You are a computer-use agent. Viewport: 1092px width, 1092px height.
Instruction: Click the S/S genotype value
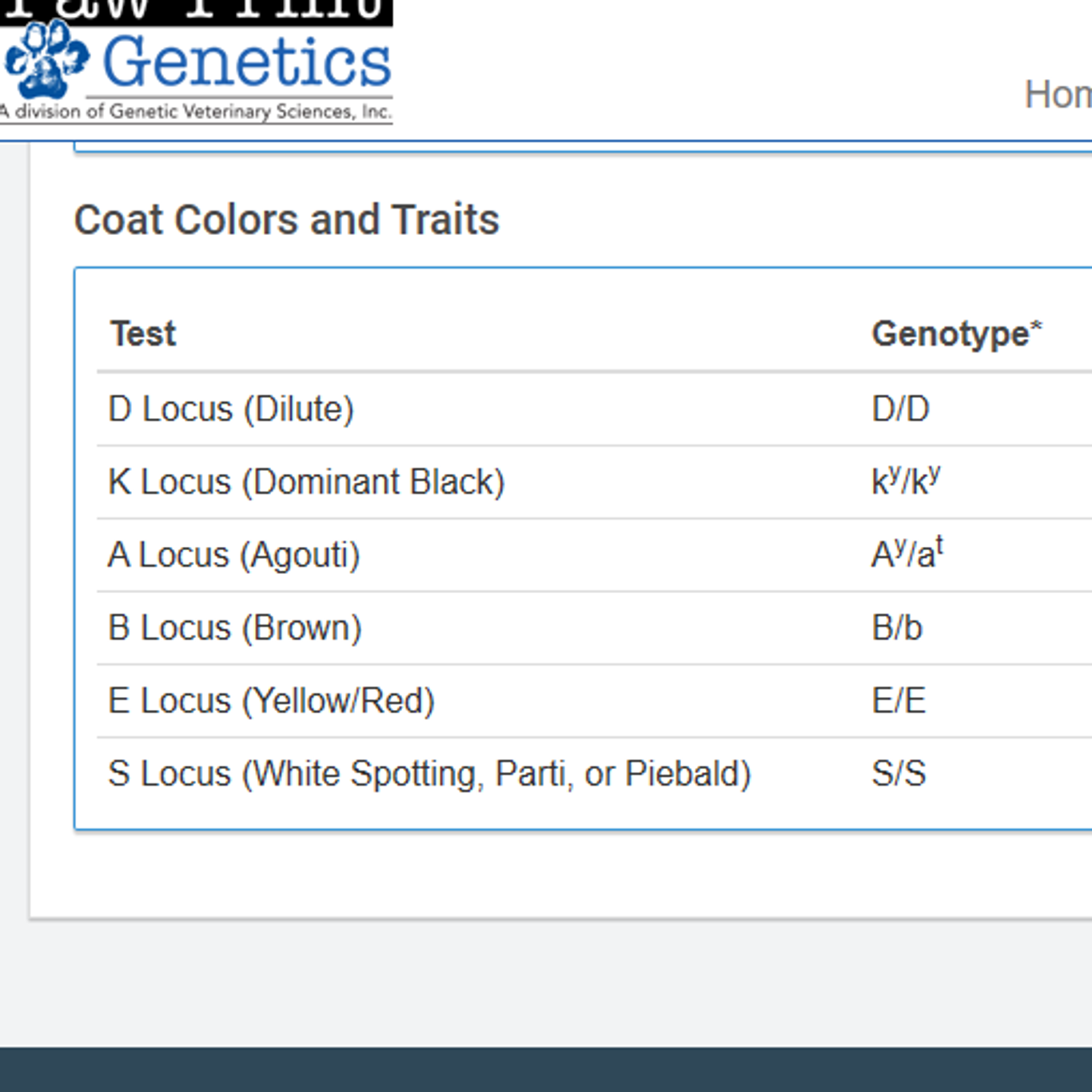899,774
